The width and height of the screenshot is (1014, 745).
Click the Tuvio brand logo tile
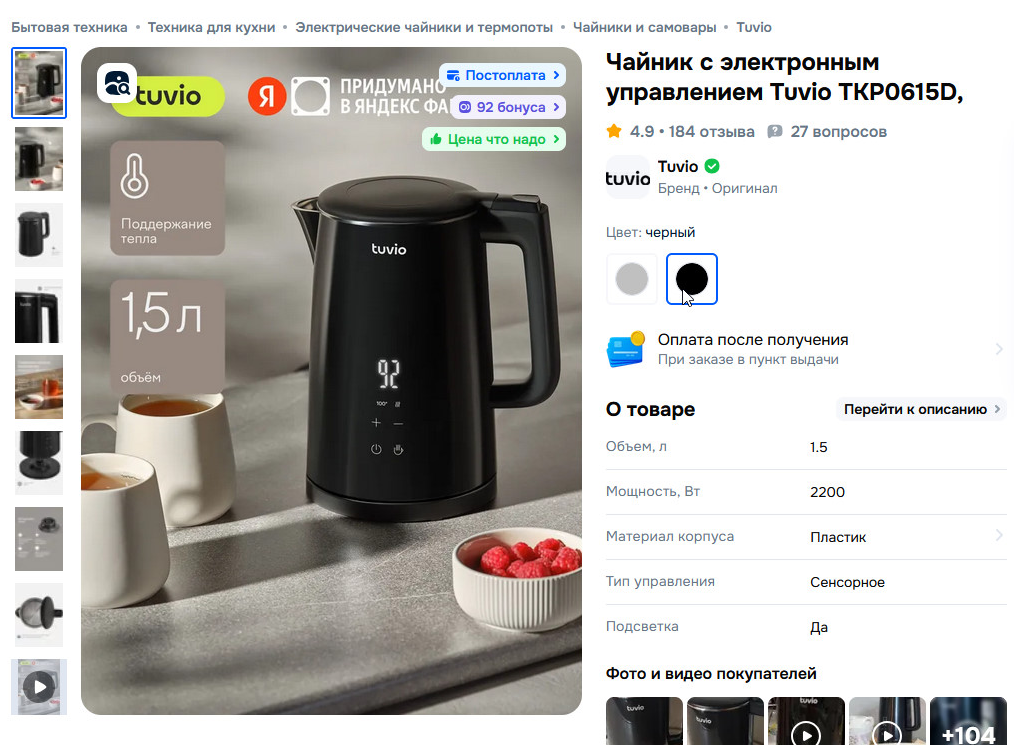[627, 177]
